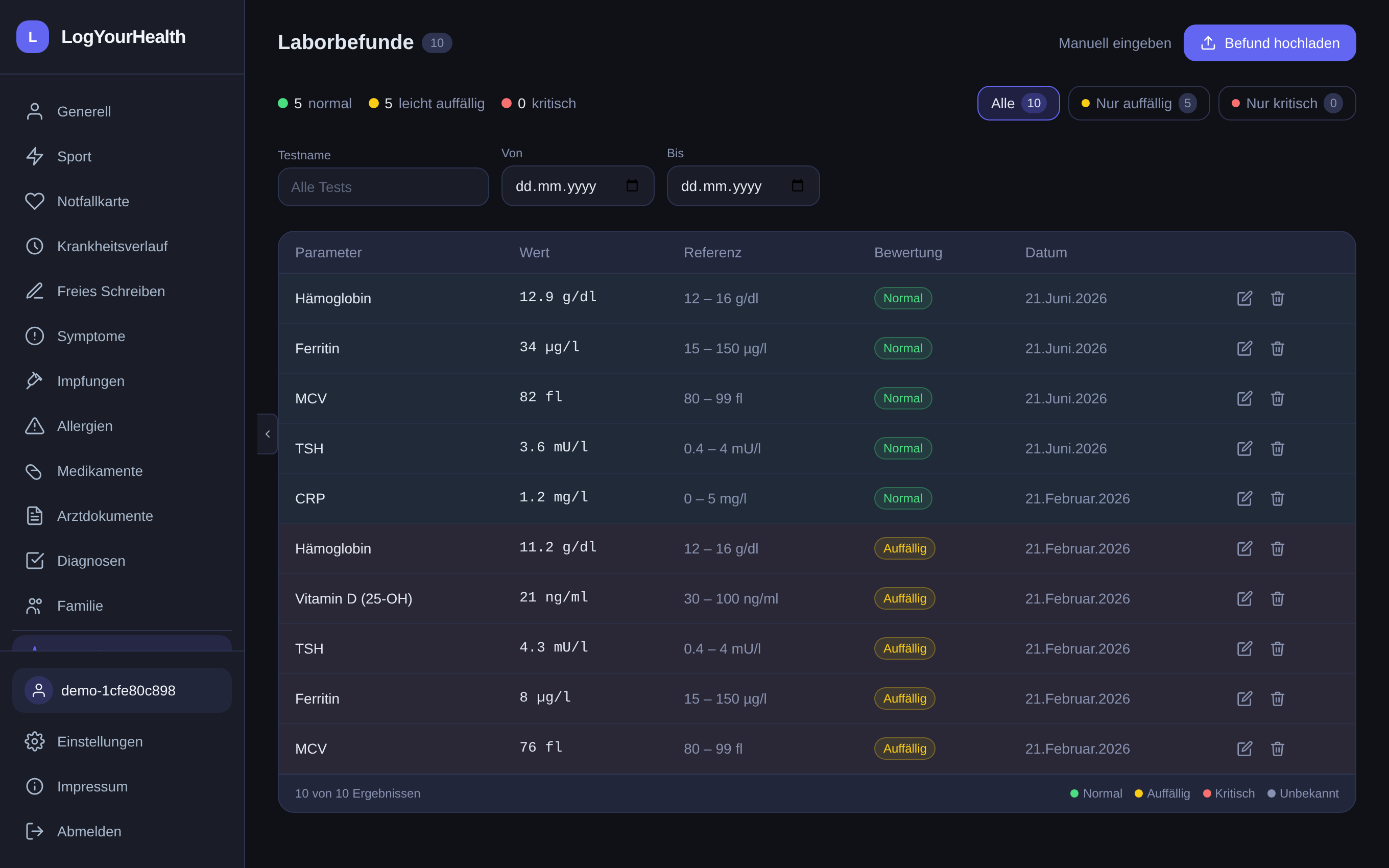
Task: Edit the Ferritin 34 µg/l row
Action: tap(1244, 348)
